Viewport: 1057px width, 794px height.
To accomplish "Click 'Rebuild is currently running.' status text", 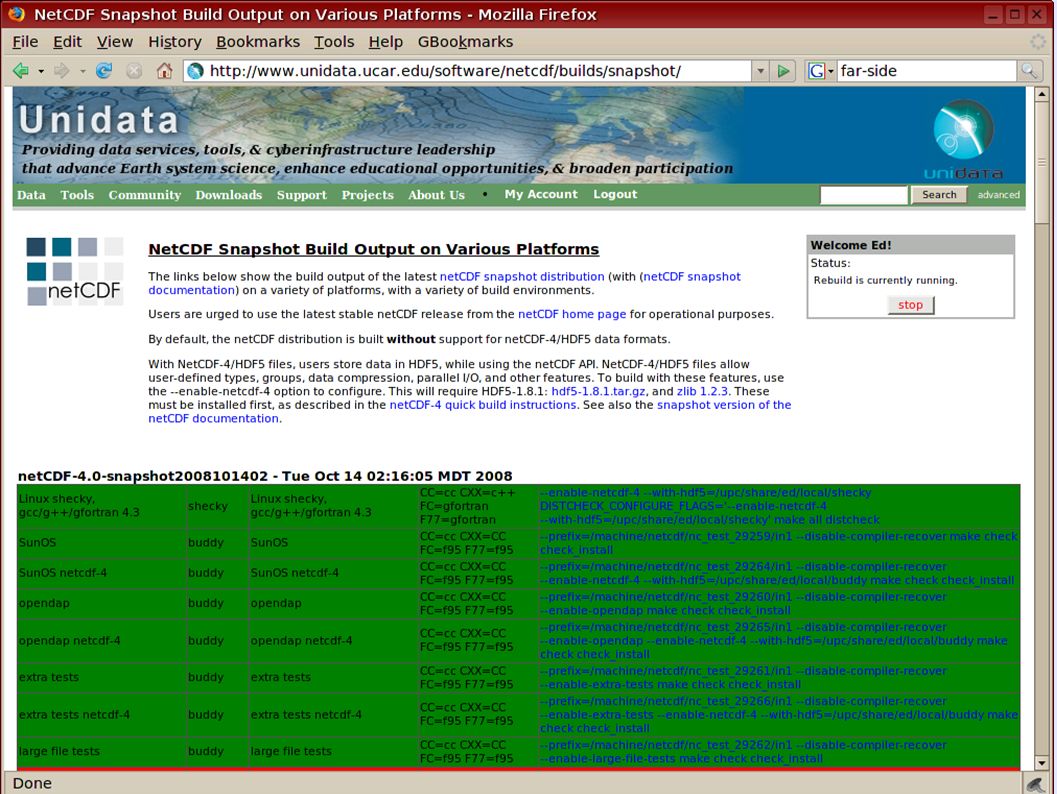I will click(x=885, y=280).
